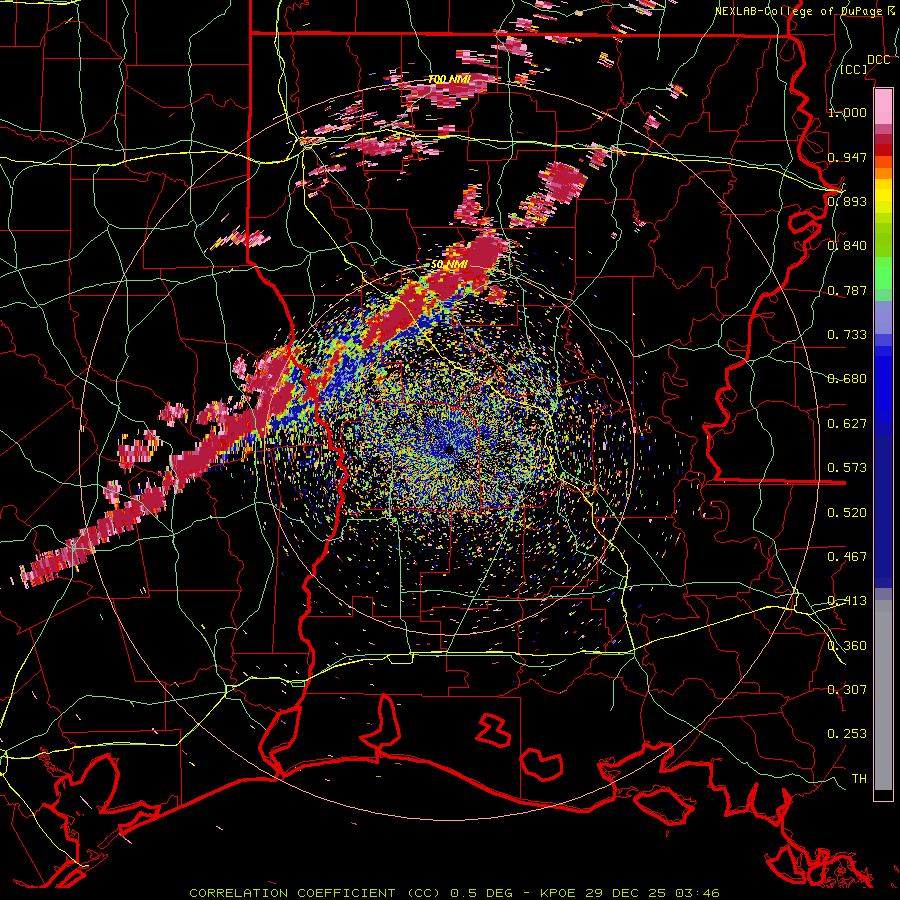Image resolution: width=900 pixels, height=900 pixels.
Task: Click the NEXLAB-College of DuPage title text
Action: pyautogui.click(x=805, y=11)
